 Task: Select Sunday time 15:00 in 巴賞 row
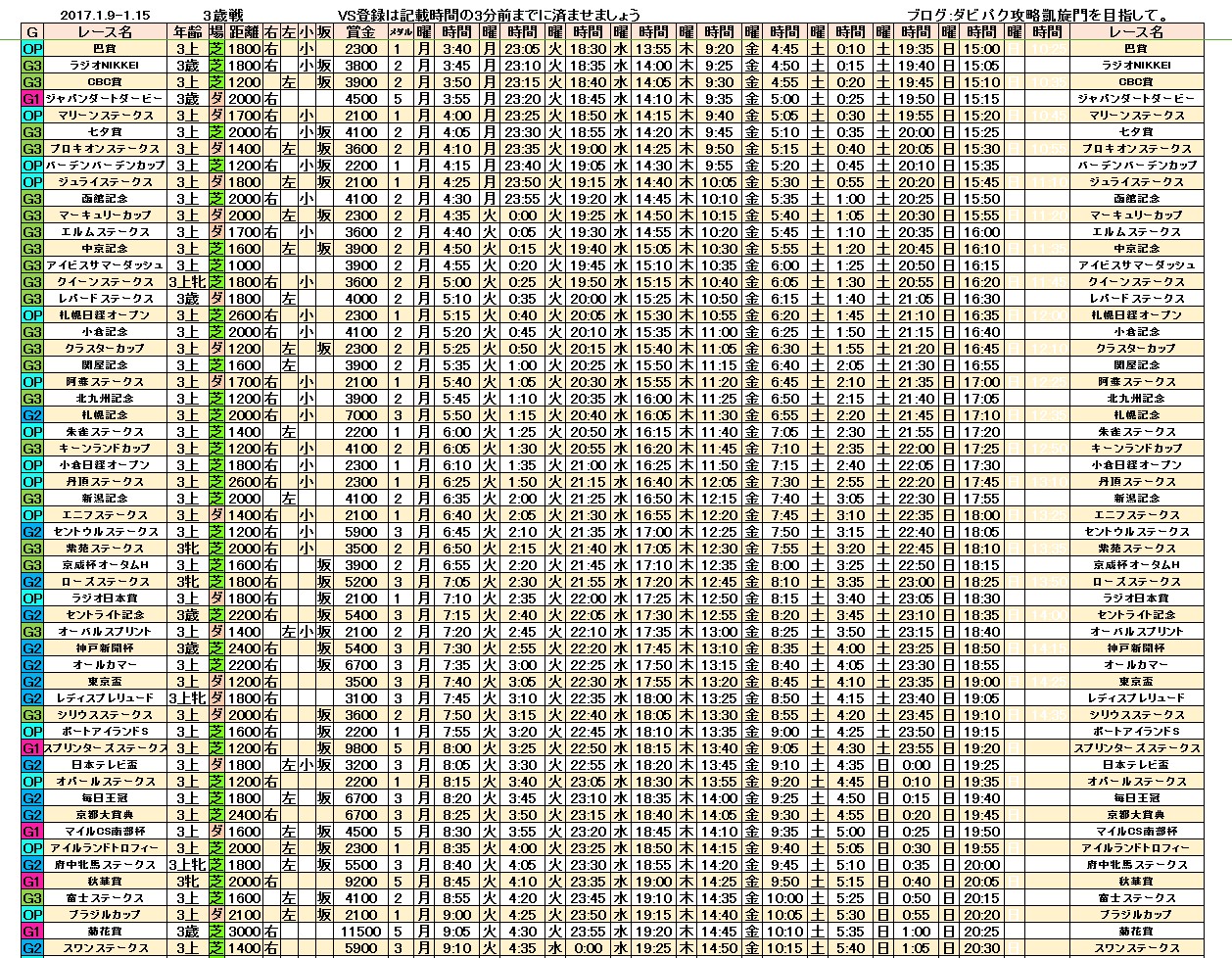coord(982,49)
